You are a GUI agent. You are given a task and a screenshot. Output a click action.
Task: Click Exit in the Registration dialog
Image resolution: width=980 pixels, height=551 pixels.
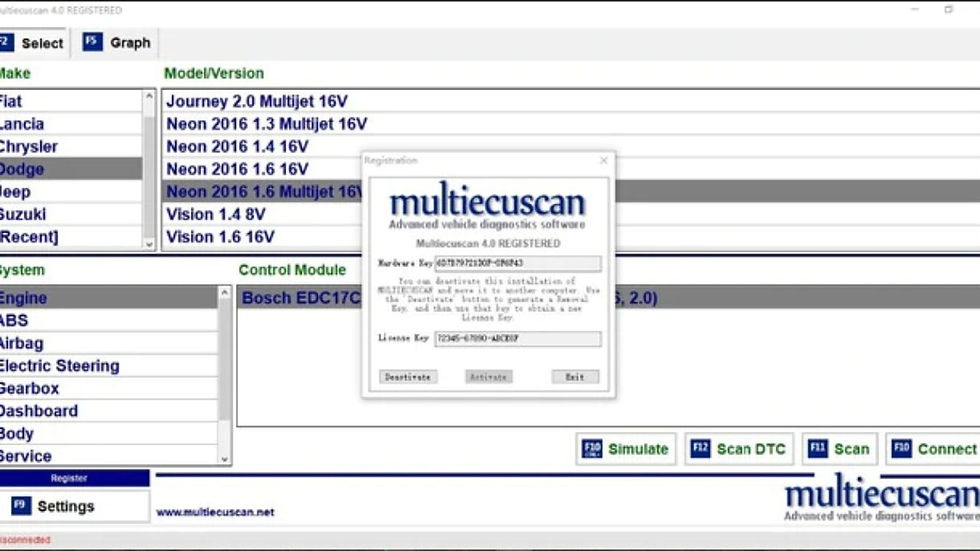(x=575, y=377)
